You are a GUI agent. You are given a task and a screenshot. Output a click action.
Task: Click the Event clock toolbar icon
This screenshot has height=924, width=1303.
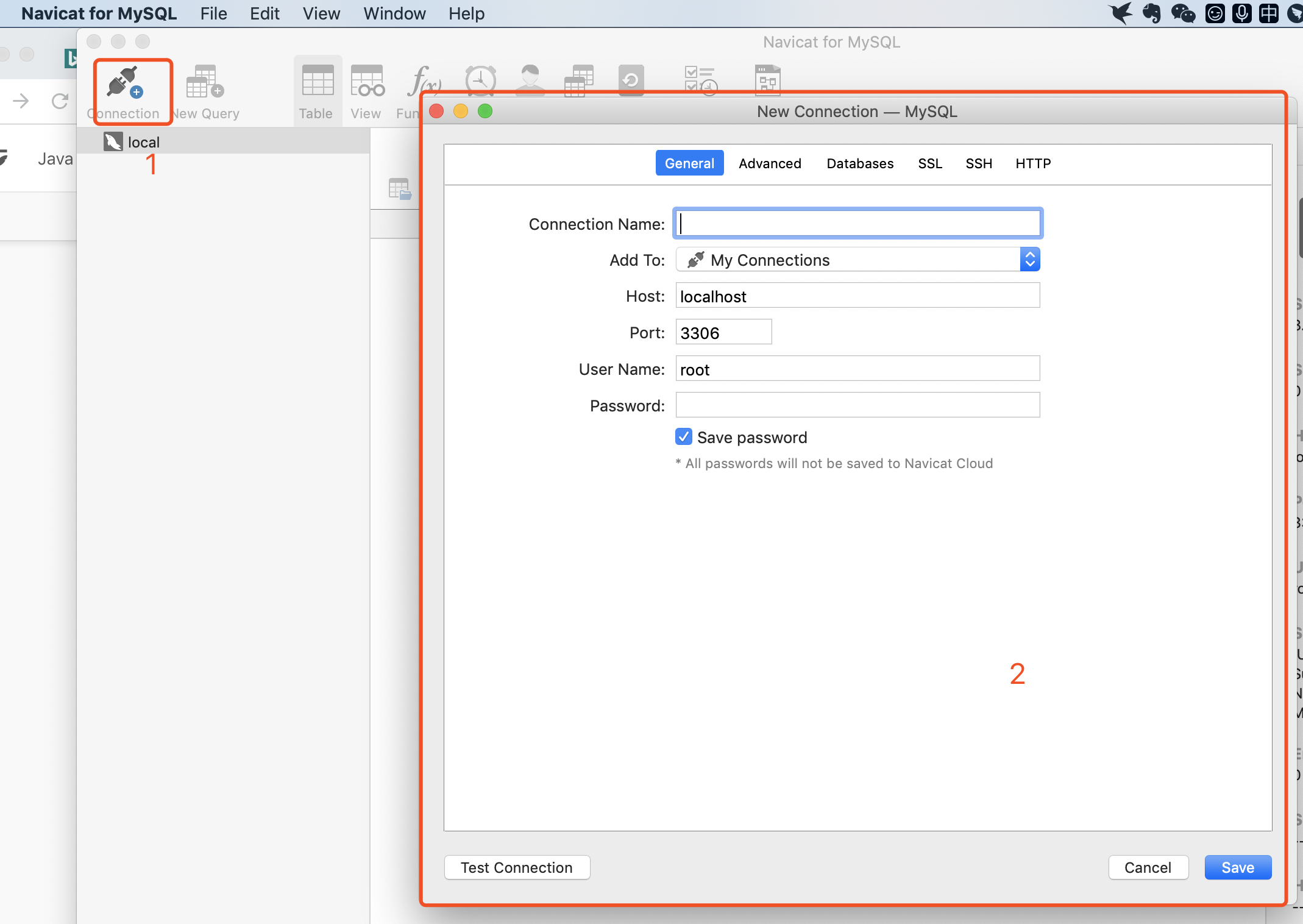point(480,79)
